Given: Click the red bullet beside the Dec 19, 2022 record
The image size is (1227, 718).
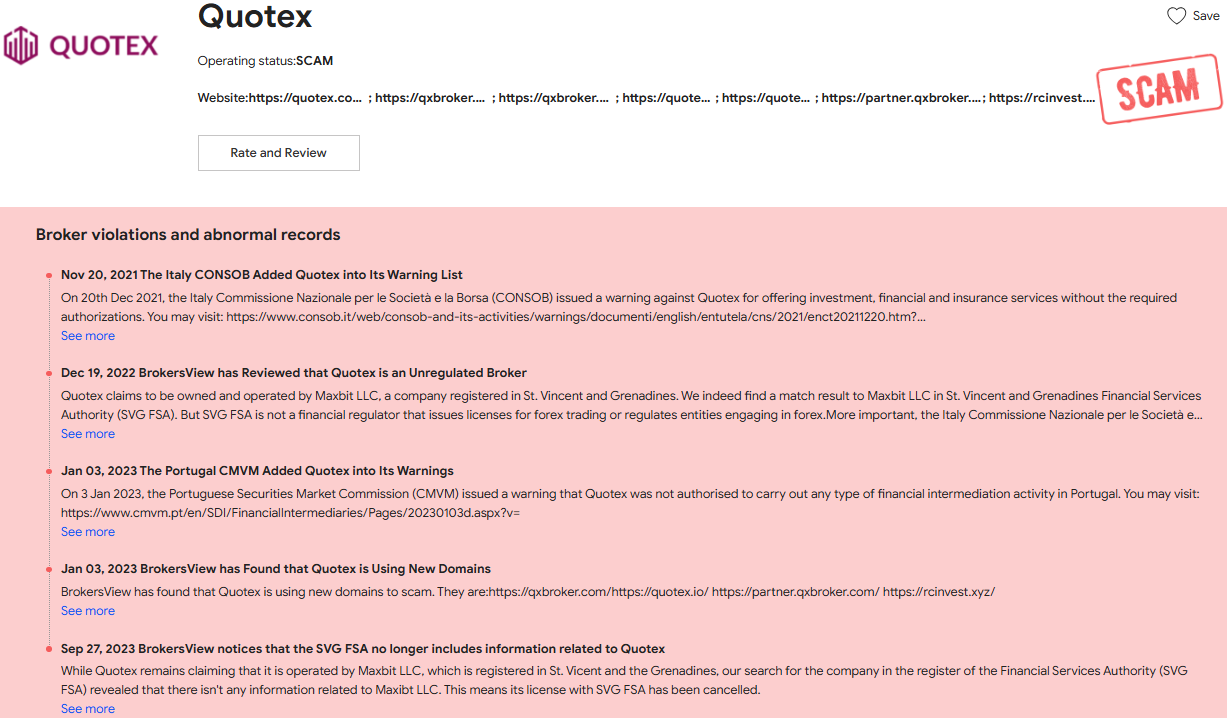Looking at the screenshot, I should (48, 373).
